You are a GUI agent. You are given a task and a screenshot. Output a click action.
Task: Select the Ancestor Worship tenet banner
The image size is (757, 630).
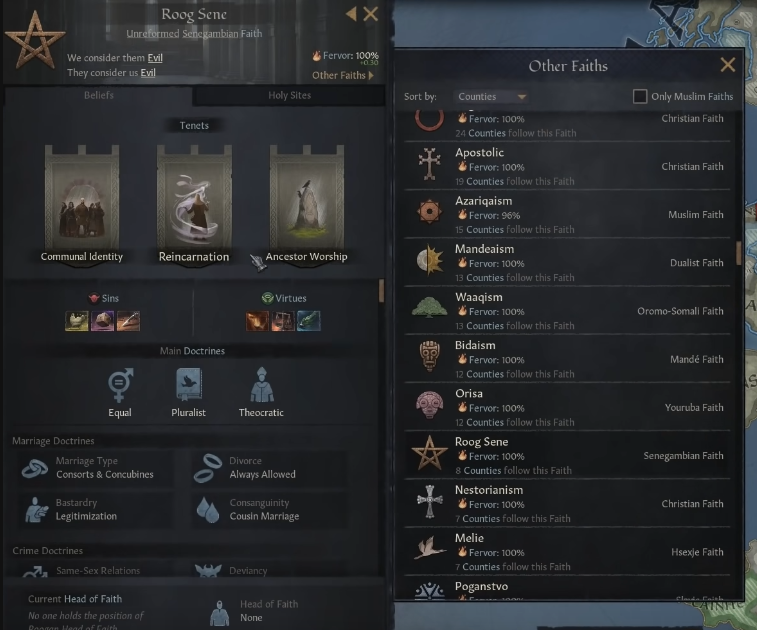[x=307, y=204]
